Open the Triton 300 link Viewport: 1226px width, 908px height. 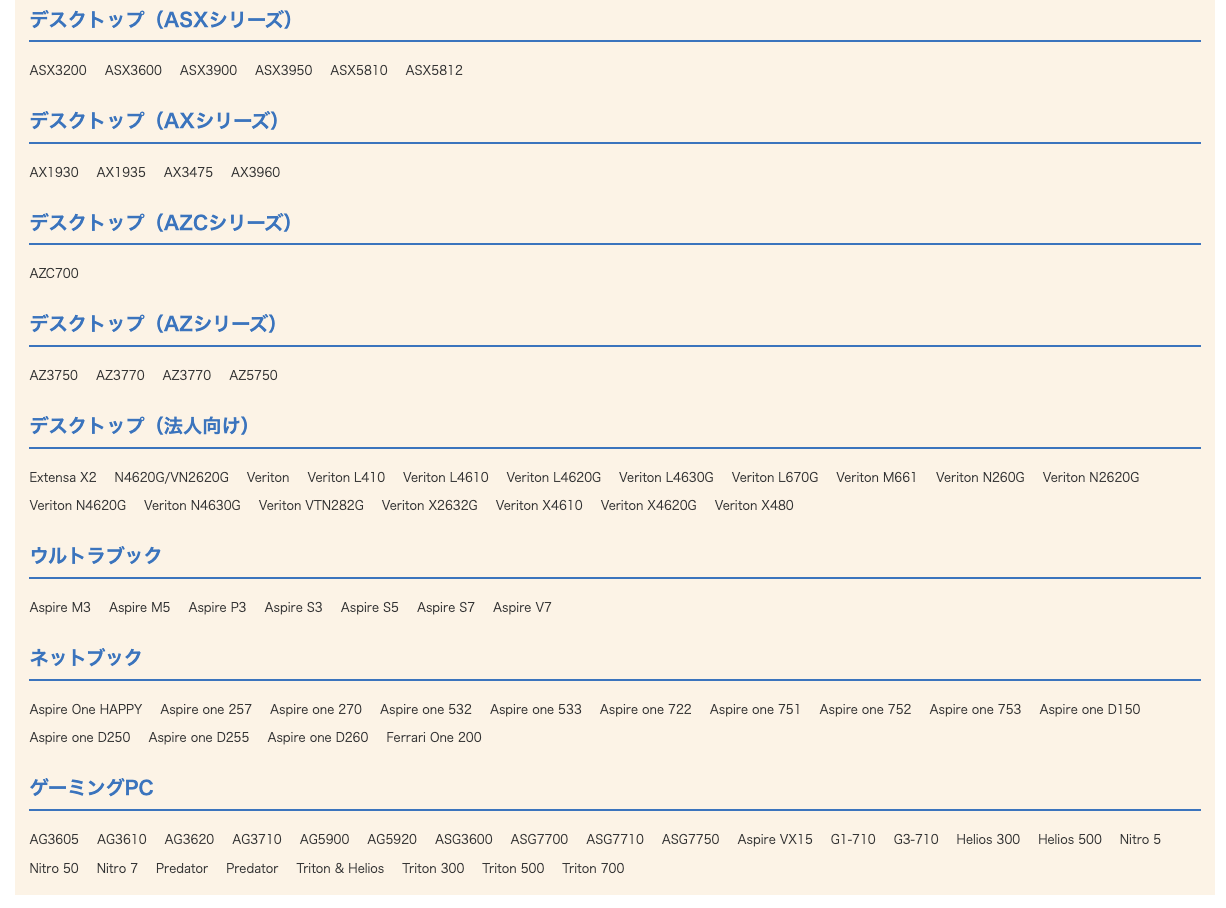[433, 868]
